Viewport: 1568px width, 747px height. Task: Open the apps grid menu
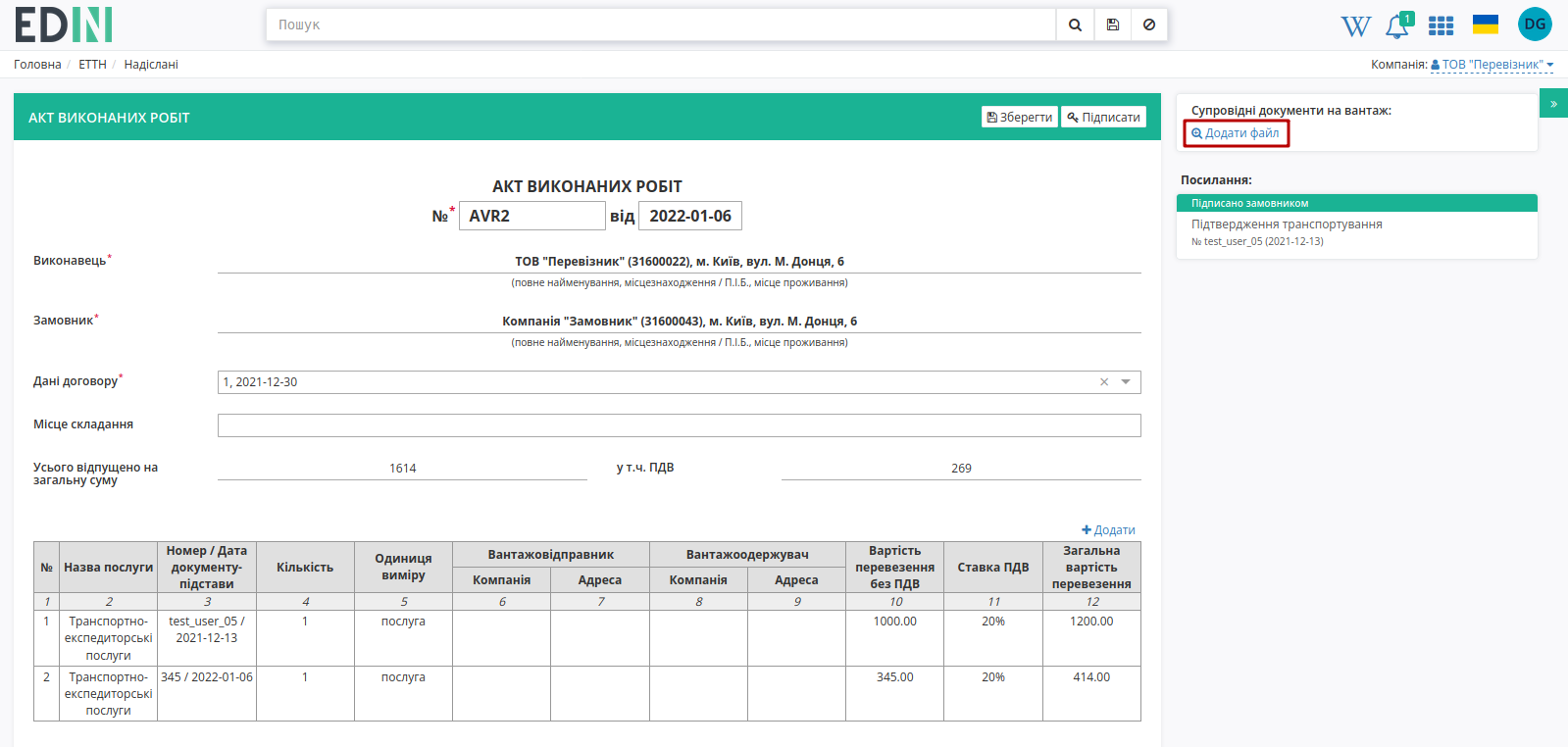tap(1441, 25)
